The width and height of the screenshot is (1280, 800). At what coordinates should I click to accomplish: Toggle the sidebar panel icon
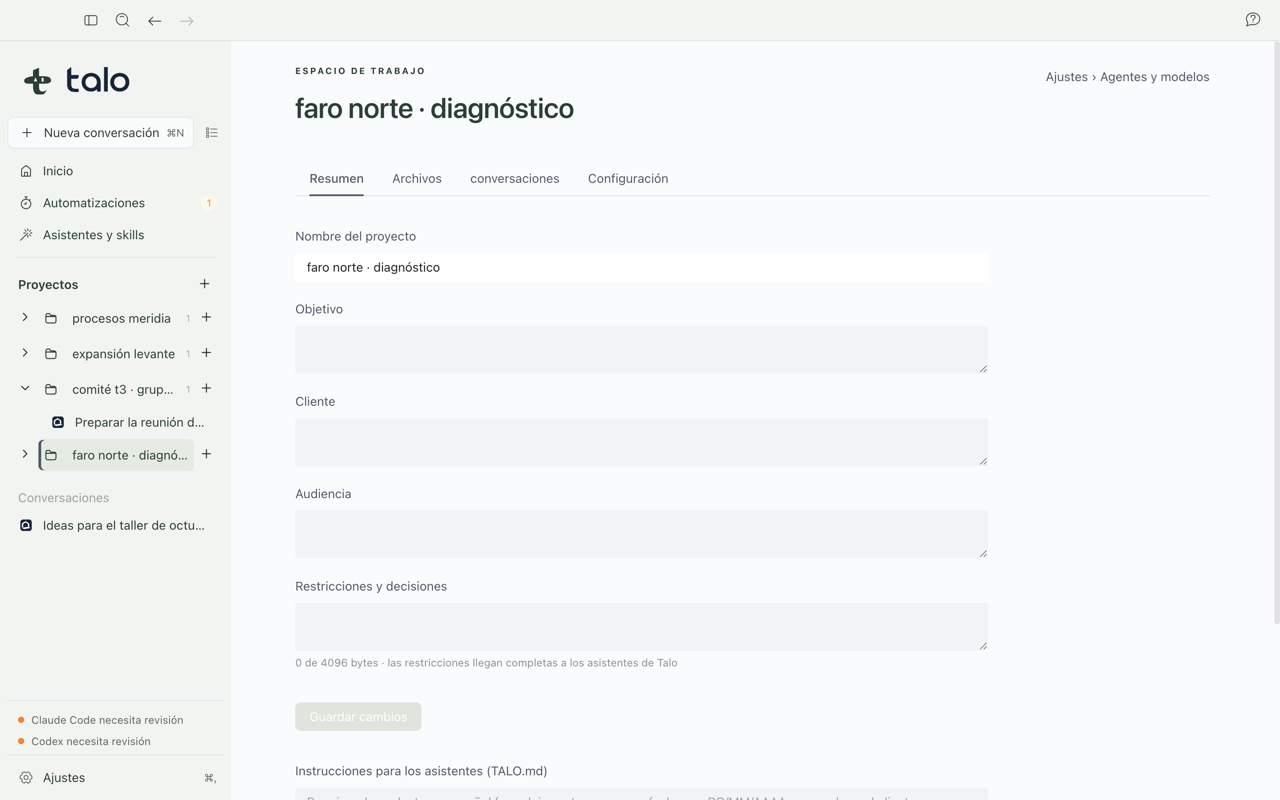click(x=91, y=20)
